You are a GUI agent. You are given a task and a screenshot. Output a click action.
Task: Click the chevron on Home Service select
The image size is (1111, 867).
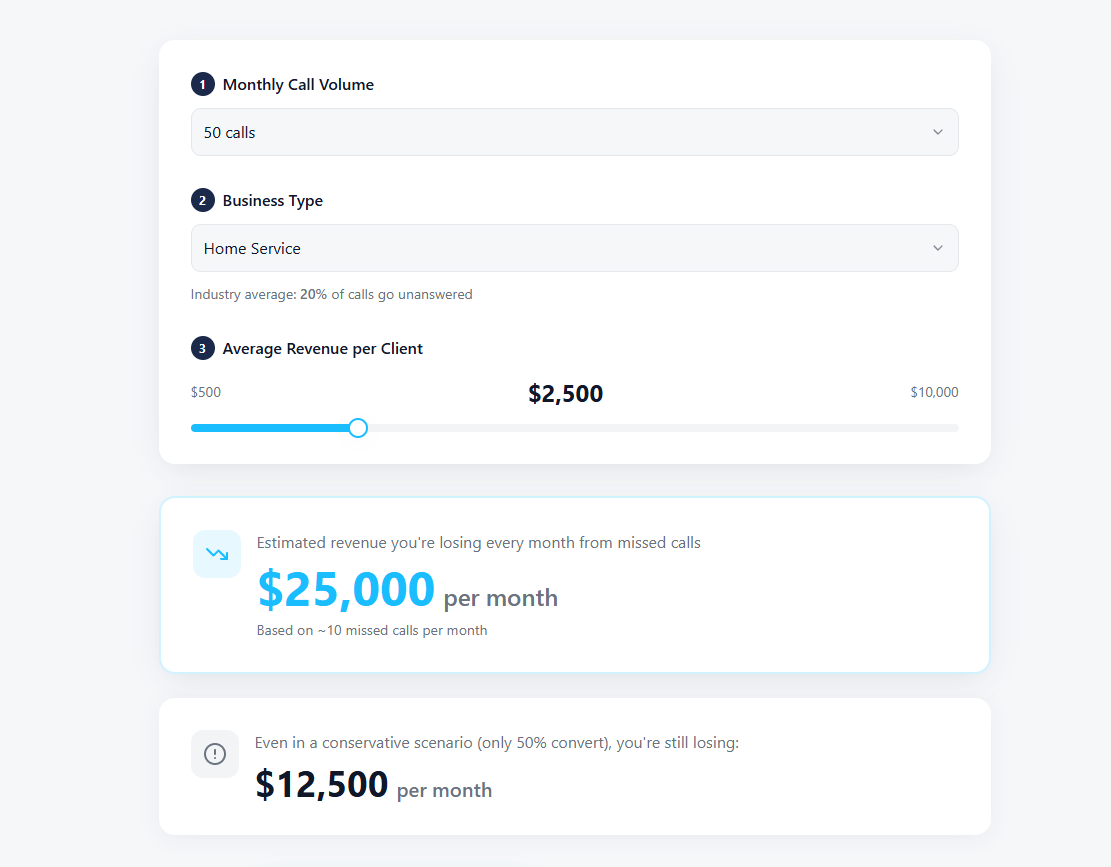click(x=937, y=248)
